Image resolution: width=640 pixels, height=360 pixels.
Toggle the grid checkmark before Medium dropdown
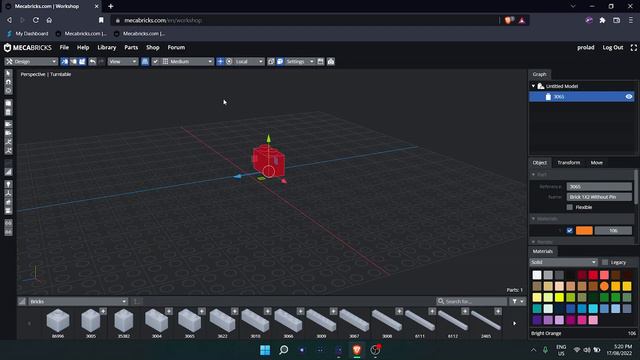point(156,62)
